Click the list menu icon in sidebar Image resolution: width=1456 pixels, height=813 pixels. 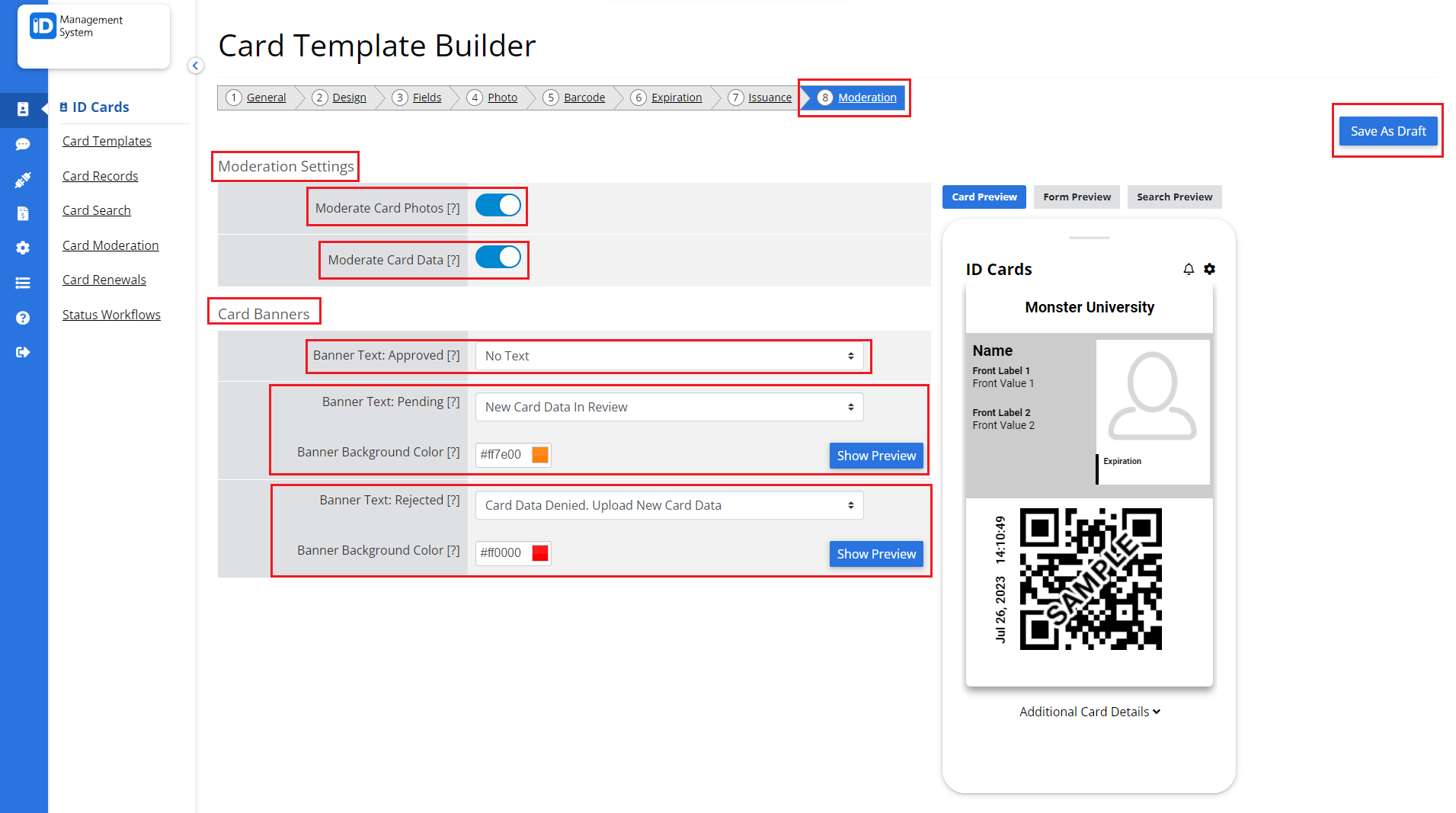point(23,283)
